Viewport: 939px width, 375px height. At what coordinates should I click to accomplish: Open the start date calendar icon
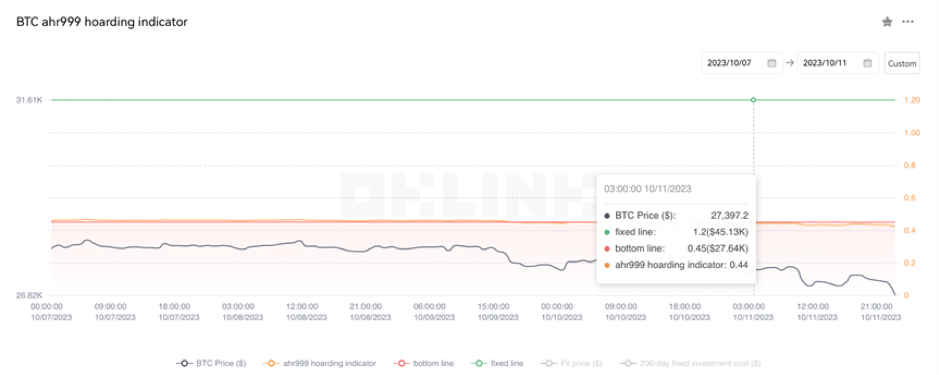(x=771, y=63)
